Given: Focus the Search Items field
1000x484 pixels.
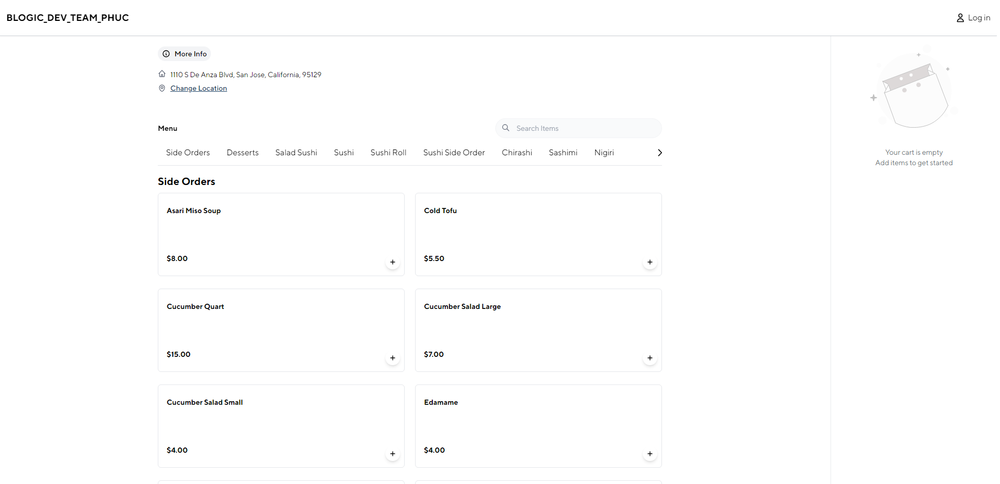Looking at the screenshot, I should point(578,128).
